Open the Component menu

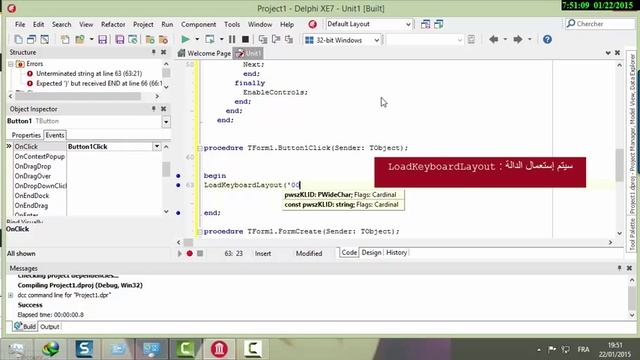(198, 24)
